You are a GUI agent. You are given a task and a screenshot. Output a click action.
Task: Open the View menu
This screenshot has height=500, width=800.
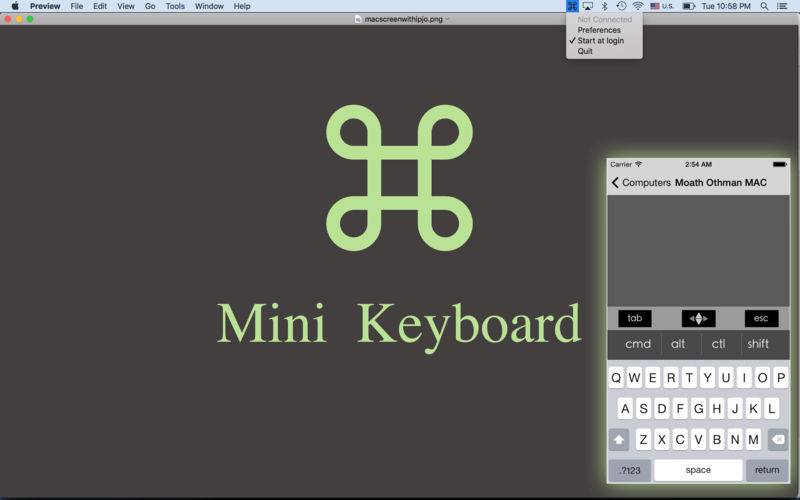(126, 6)
